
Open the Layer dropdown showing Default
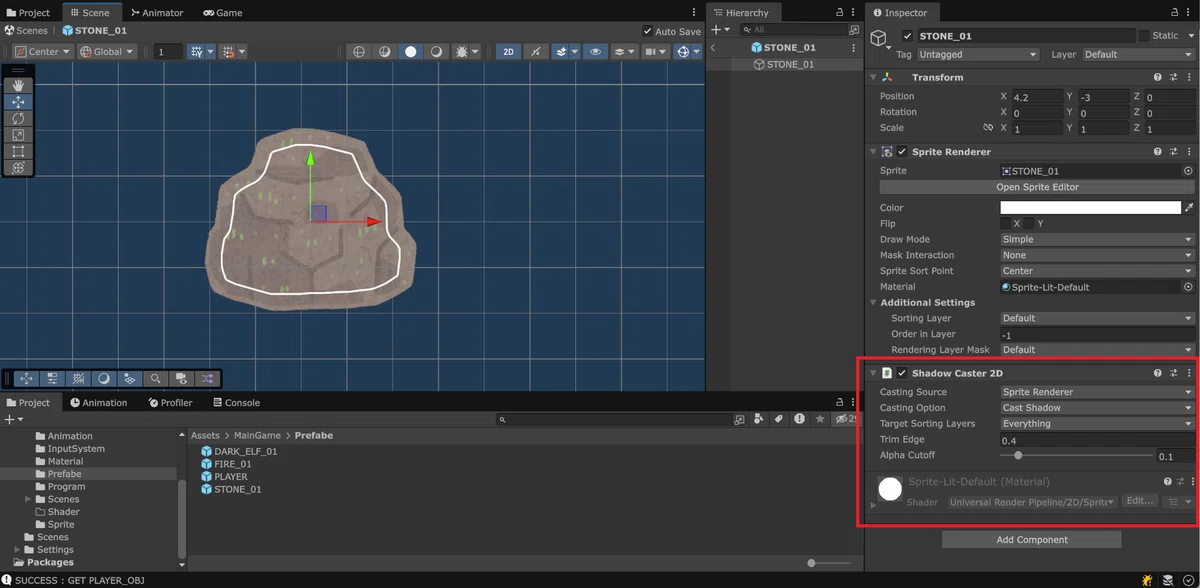pos(1137,55)
